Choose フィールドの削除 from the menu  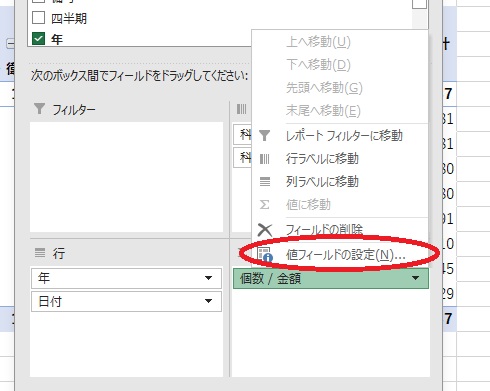tap(340, 229)
